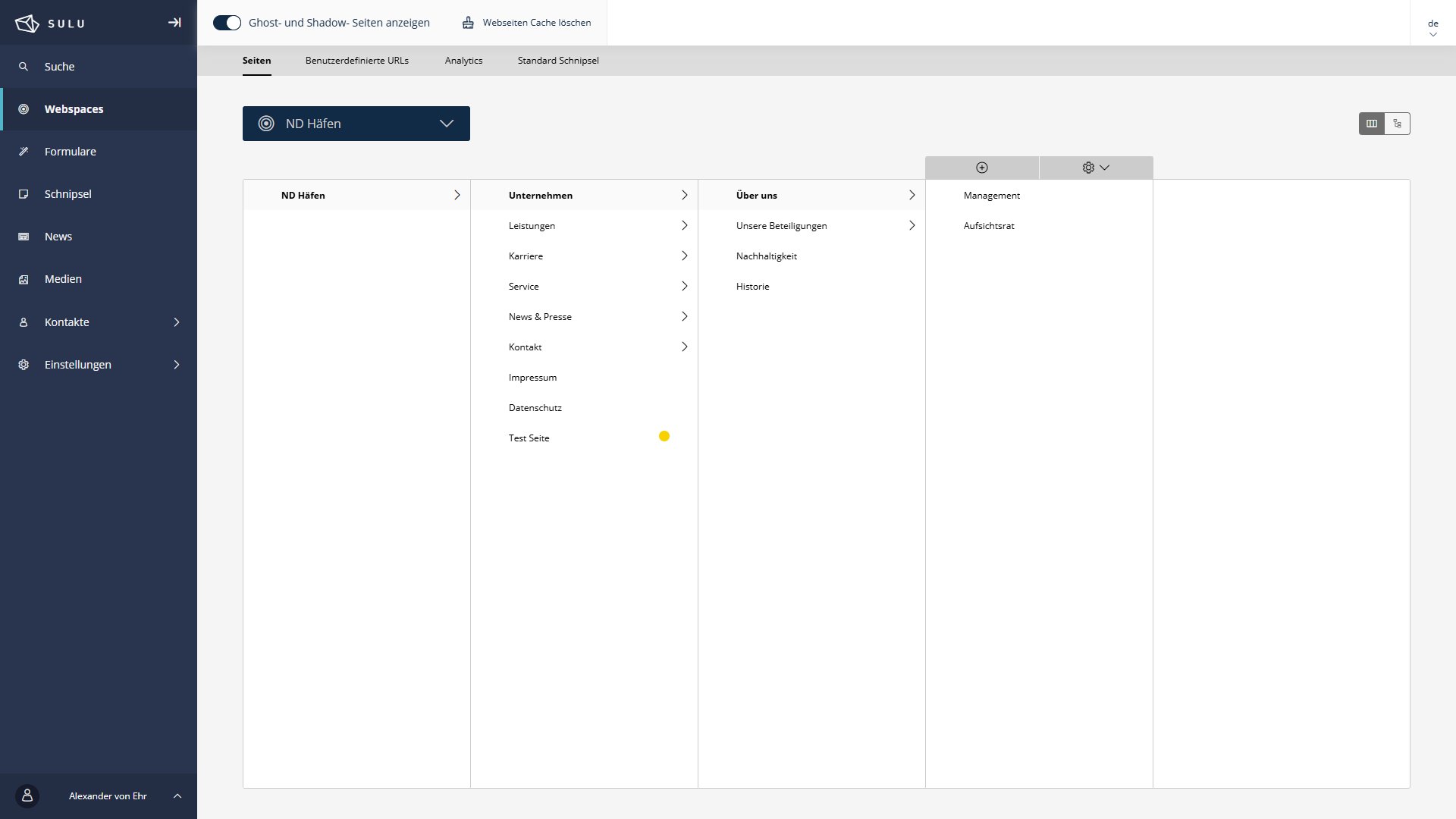Click the user profile avatar icon
Image resolution: width=1456 pixels, height=819 pixels.
(x=27, y=795)
